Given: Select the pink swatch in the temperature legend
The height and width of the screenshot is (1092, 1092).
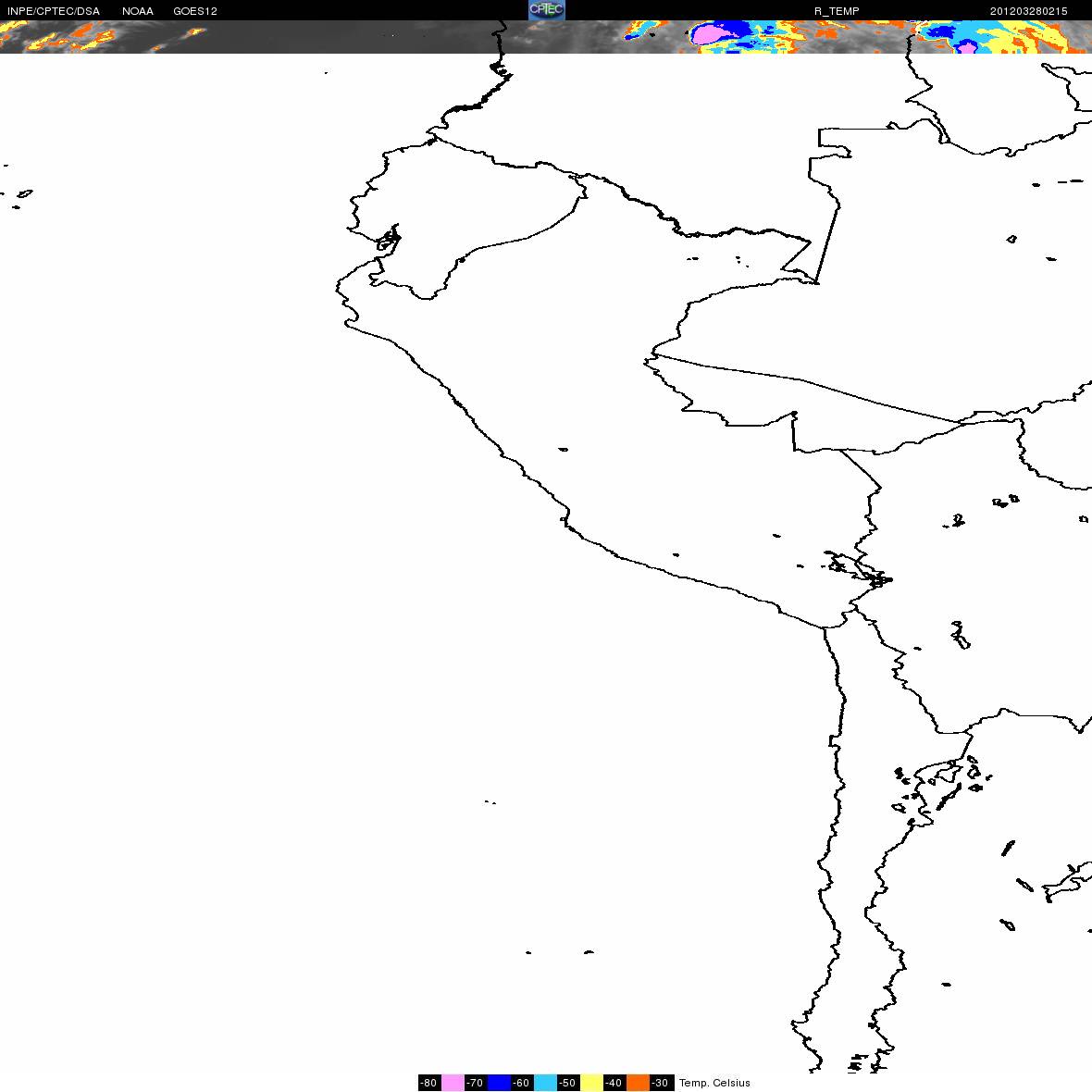Looking at the screenshot, I should point(453,1083).
